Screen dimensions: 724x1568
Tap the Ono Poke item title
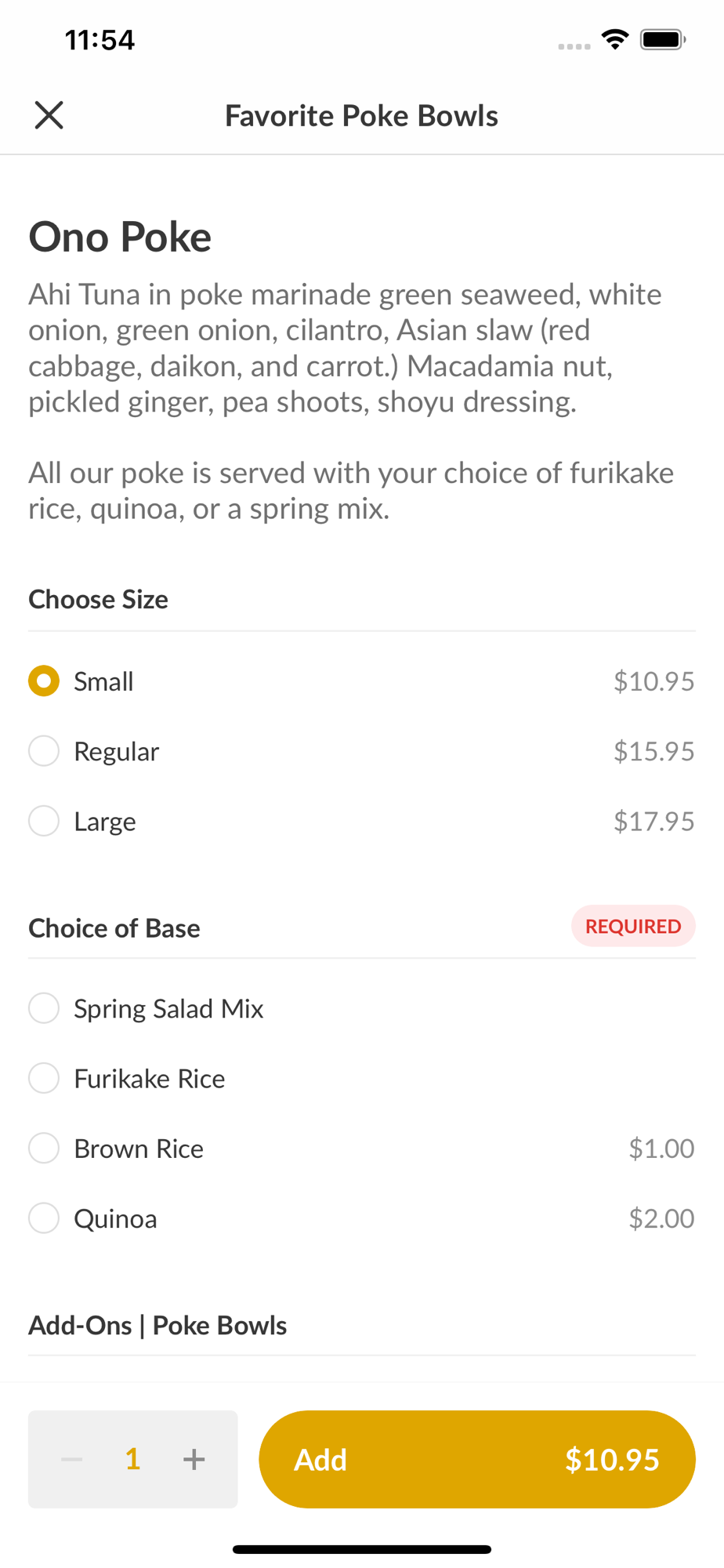(120, 237)
